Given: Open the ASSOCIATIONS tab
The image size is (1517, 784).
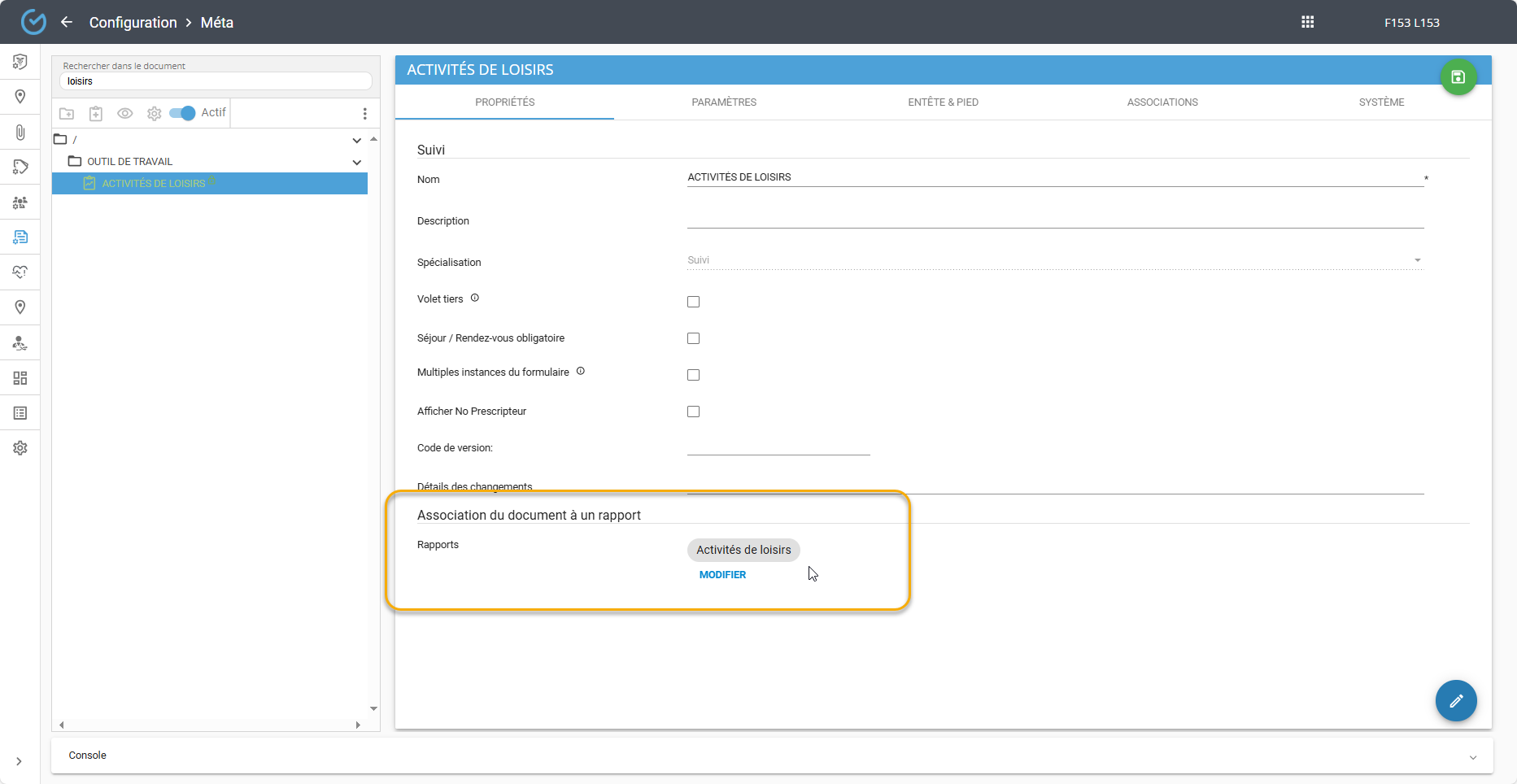Looking at the screenshot, I should 1162,102.
